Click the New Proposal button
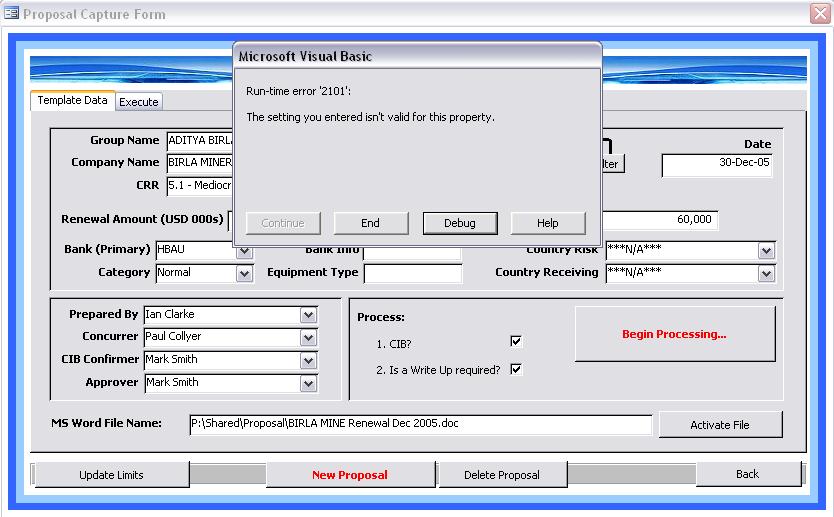 pyautogui.click(x=350, y=474)
